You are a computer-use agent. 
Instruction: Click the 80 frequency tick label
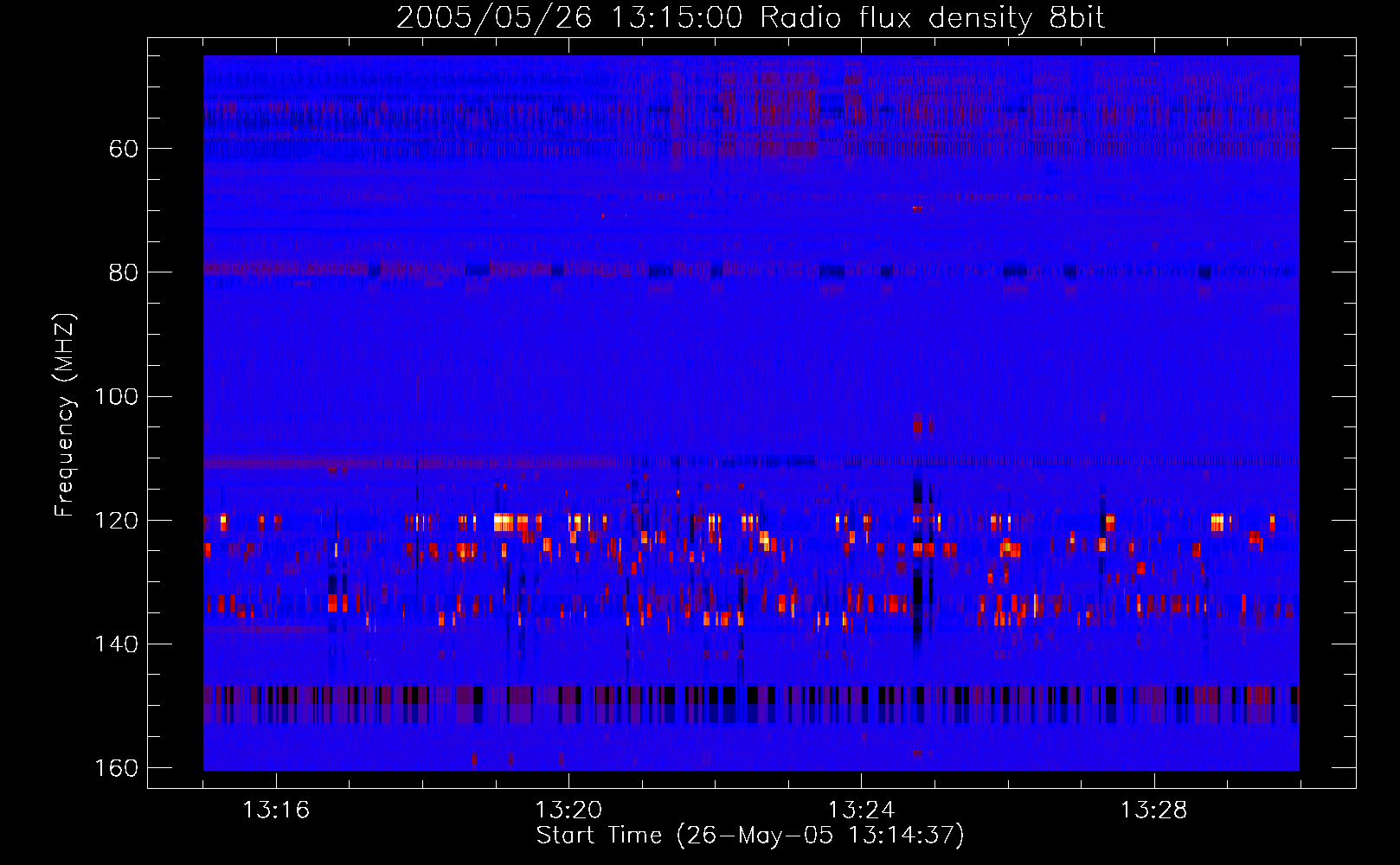124,272
